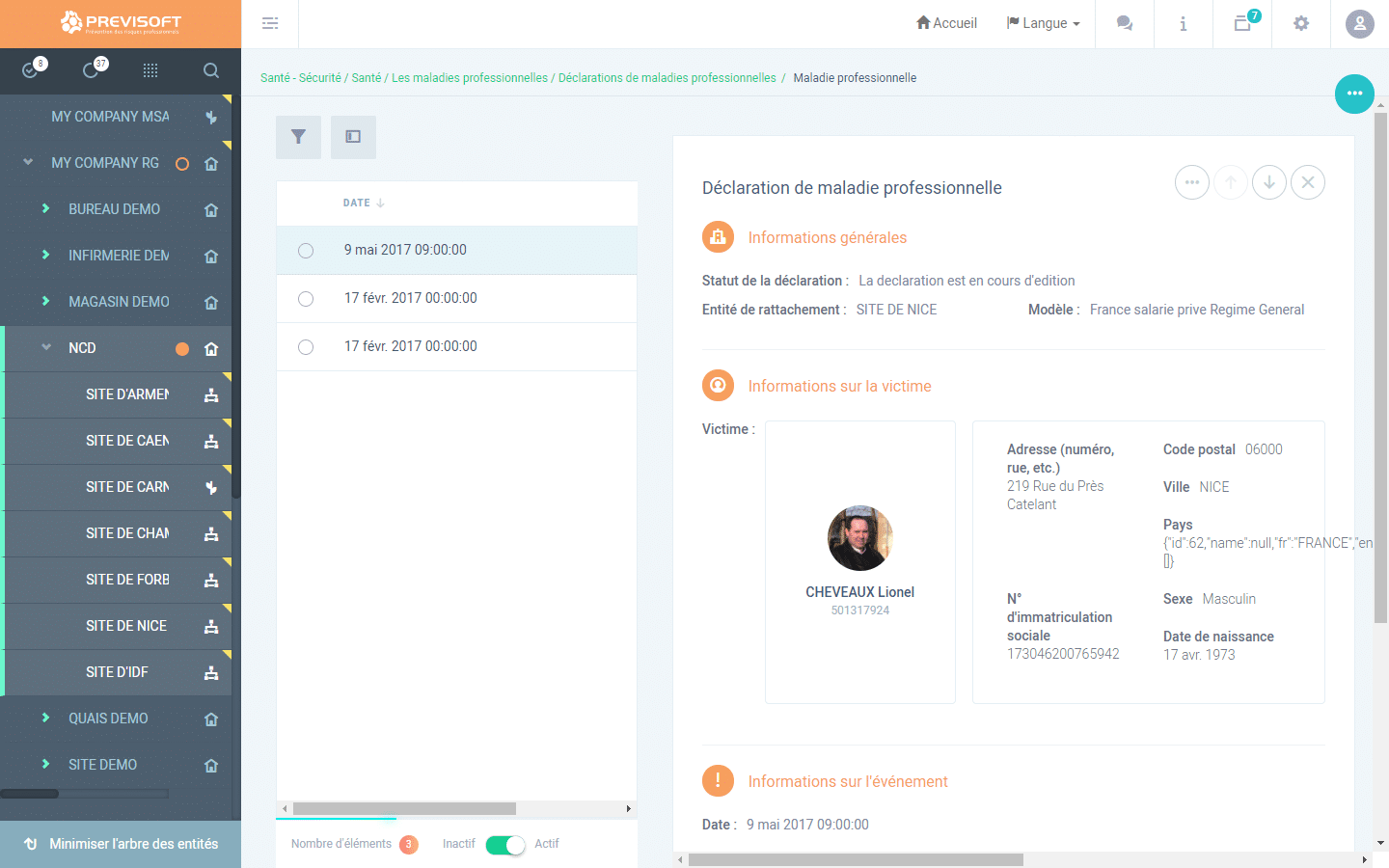Open Les maladies professionnelles breadcrumb link
Screen dimensions: 1389x868
[470, 78]
